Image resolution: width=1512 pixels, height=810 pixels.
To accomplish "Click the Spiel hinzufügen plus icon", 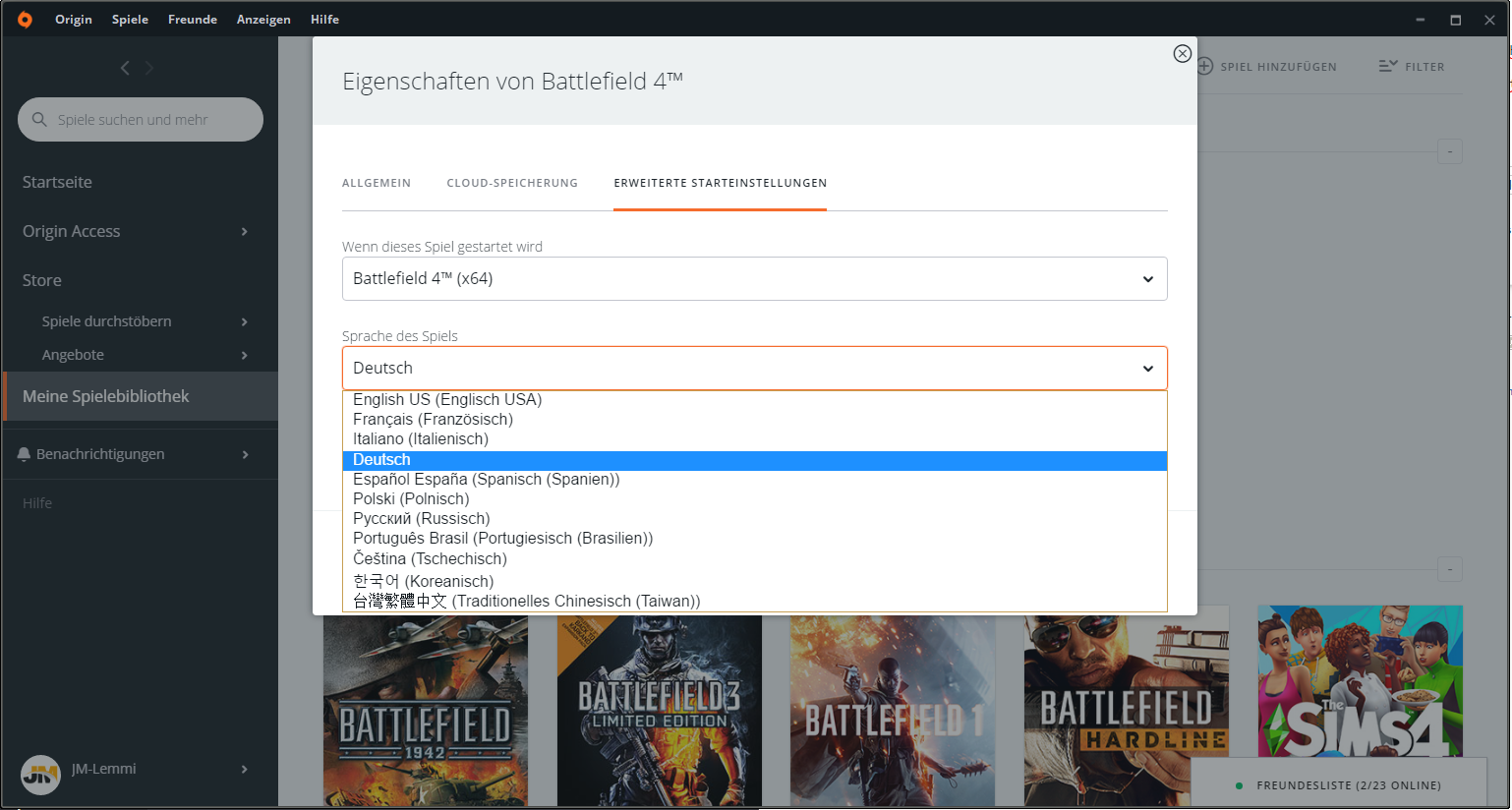I will tap(1204, 67).
